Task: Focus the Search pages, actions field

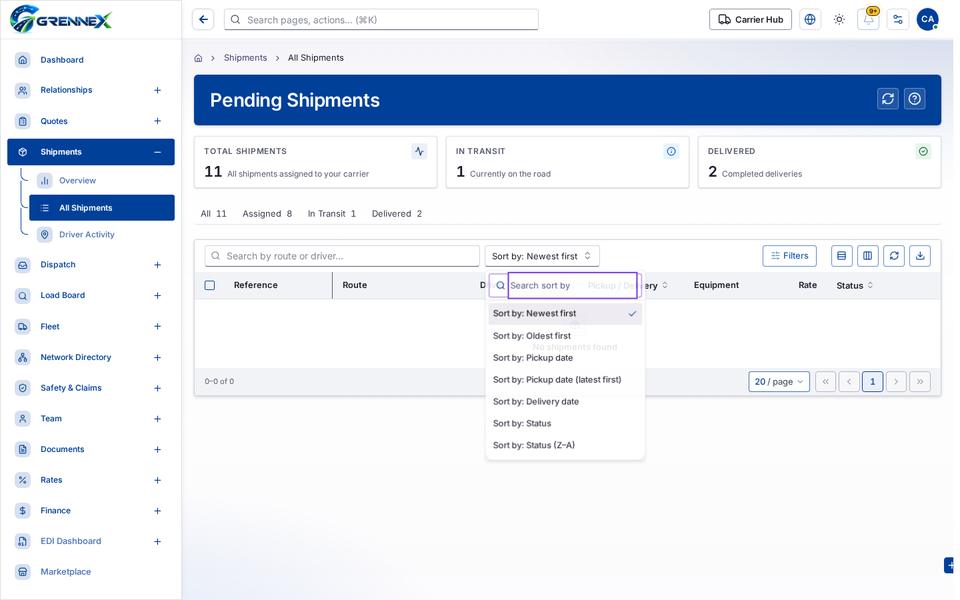Action: [381, 20]
